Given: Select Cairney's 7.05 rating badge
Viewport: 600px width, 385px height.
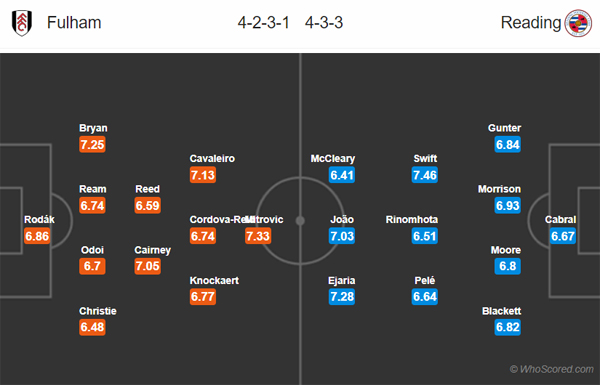Looking at the screenshot, I should coord(148,266).
